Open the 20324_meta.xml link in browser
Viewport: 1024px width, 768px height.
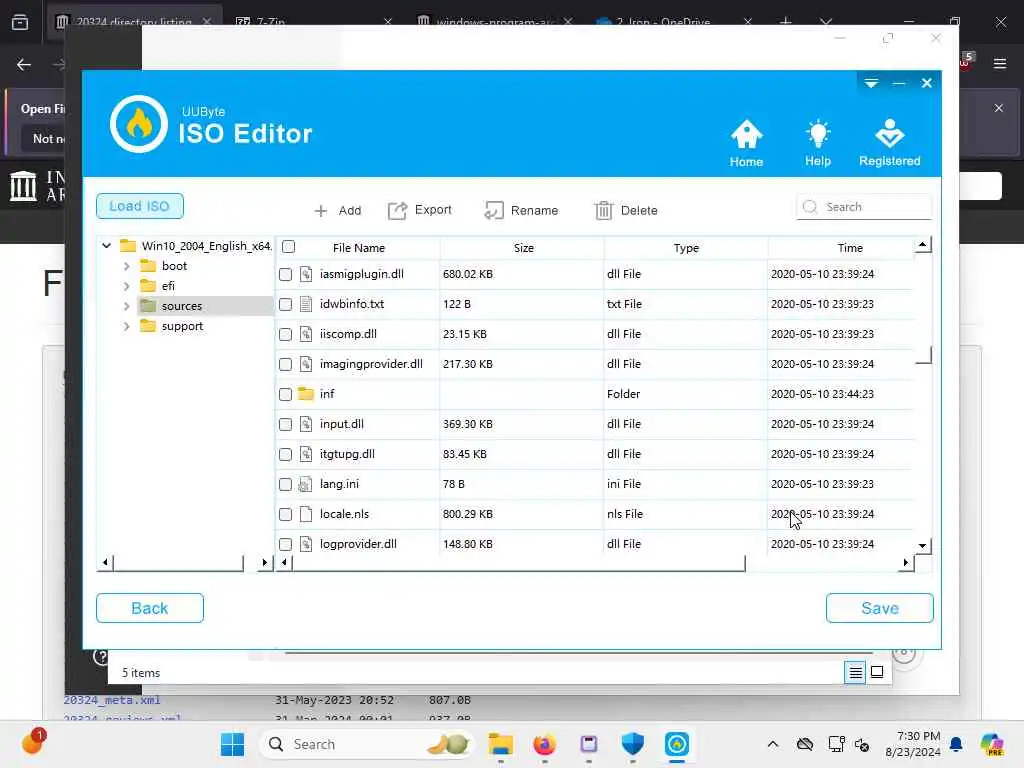coord(112,700)
